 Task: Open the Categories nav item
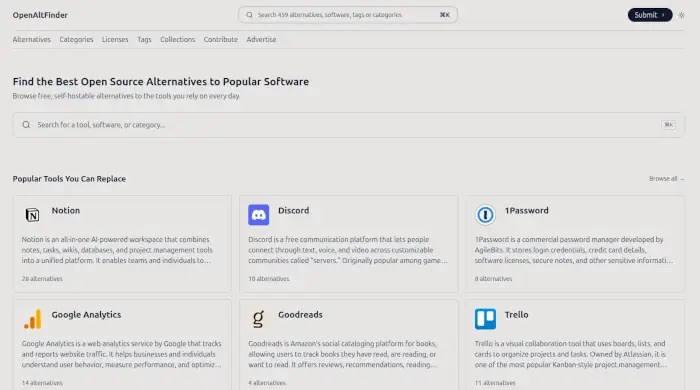76,39
